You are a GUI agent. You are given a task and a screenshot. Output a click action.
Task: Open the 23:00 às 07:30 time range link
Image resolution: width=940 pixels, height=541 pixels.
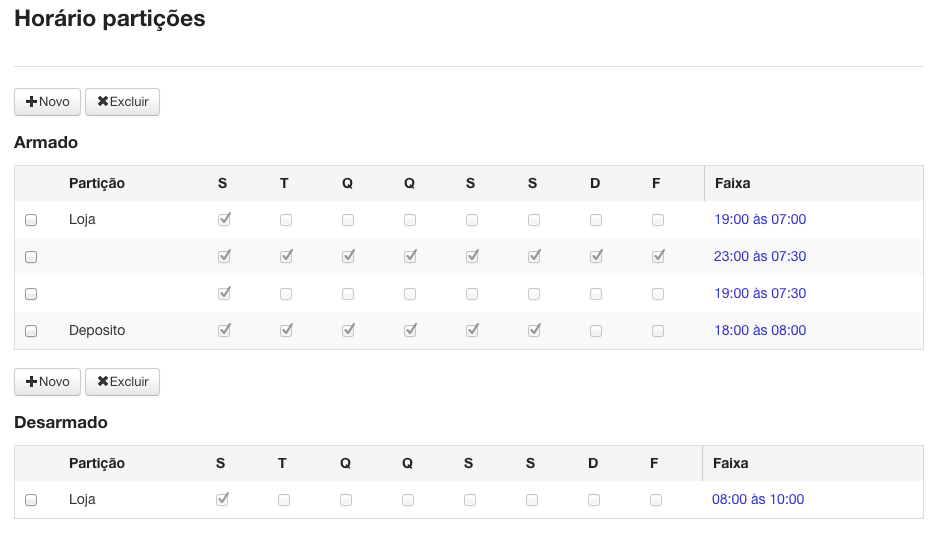click(760, 257)
